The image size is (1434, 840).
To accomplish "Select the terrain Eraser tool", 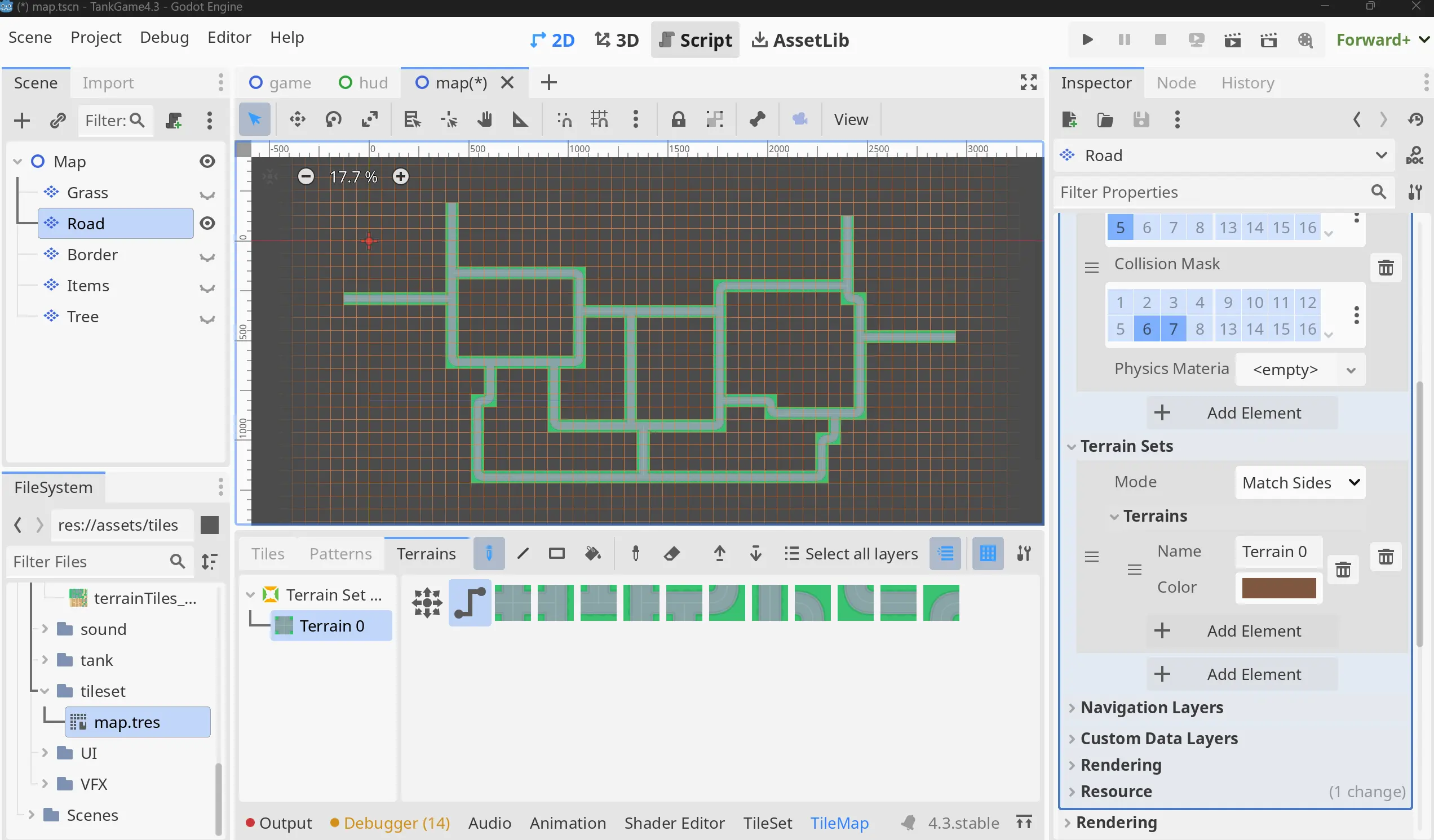I will [672, 553].
